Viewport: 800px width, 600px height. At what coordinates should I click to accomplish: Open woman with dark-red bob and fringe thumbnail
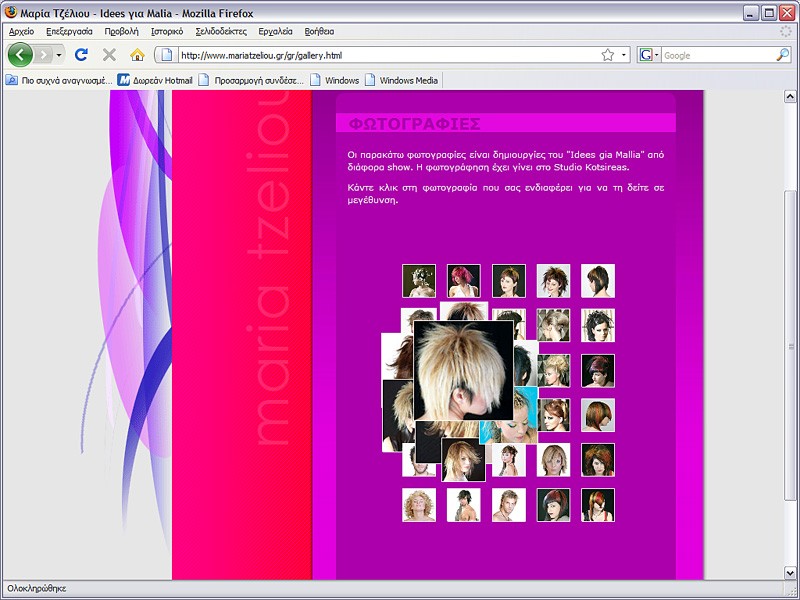pyautogui.click(x=553, y=505)
